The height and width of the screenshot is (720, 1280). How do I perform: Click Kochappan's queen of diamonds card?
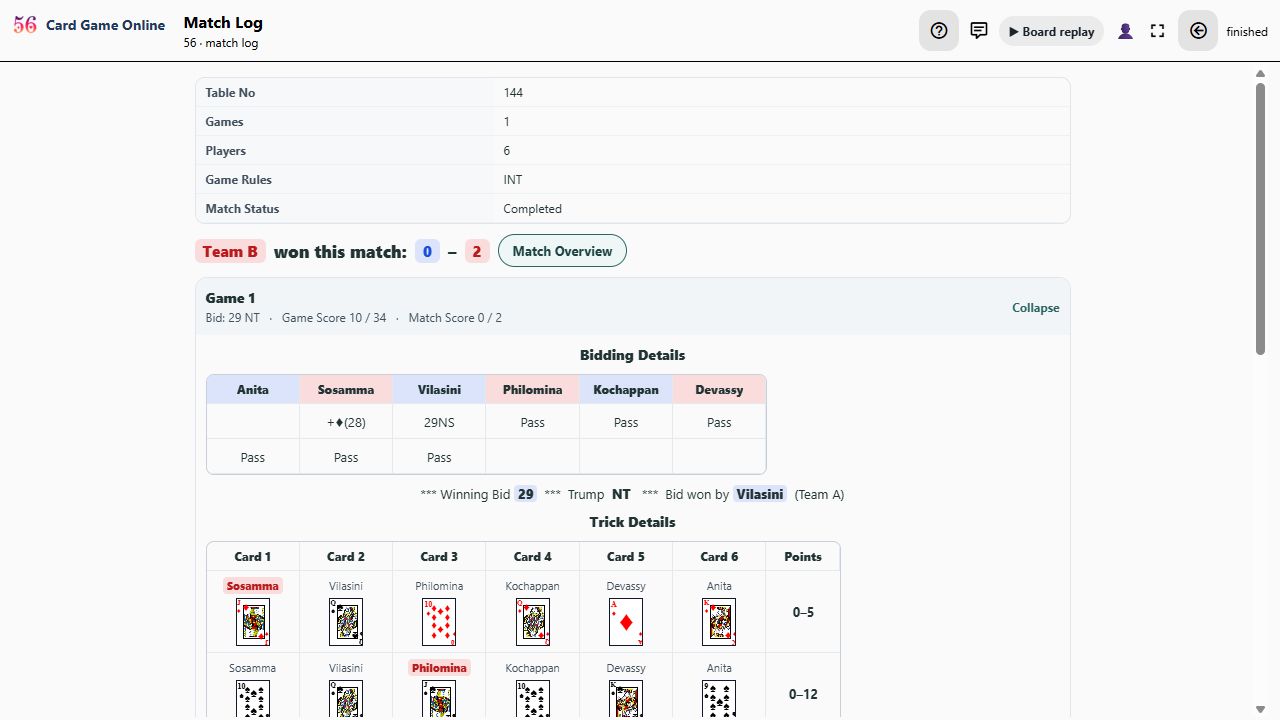tap(533, 622)
